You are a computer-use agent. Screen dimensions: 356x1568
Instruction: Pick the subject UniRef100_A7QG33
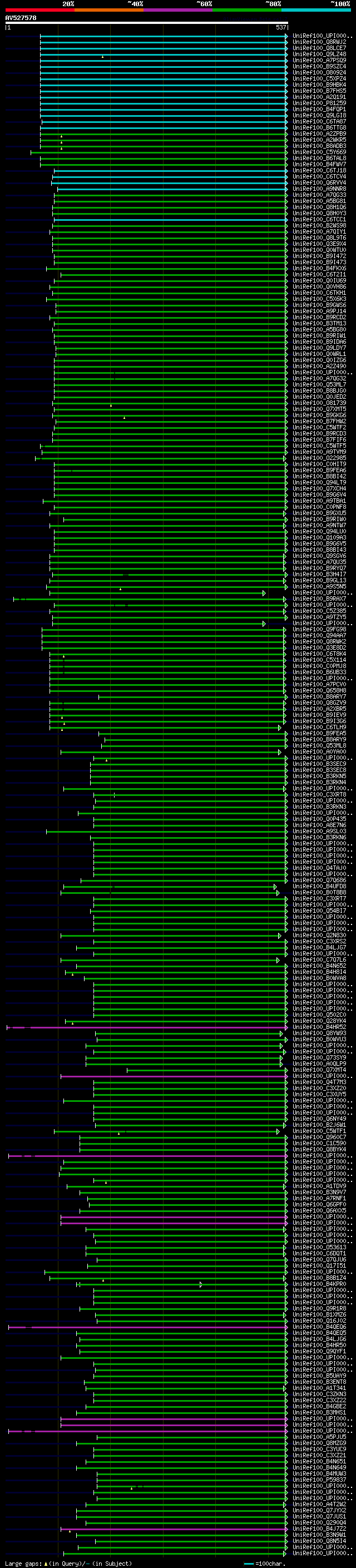(319, 195)
